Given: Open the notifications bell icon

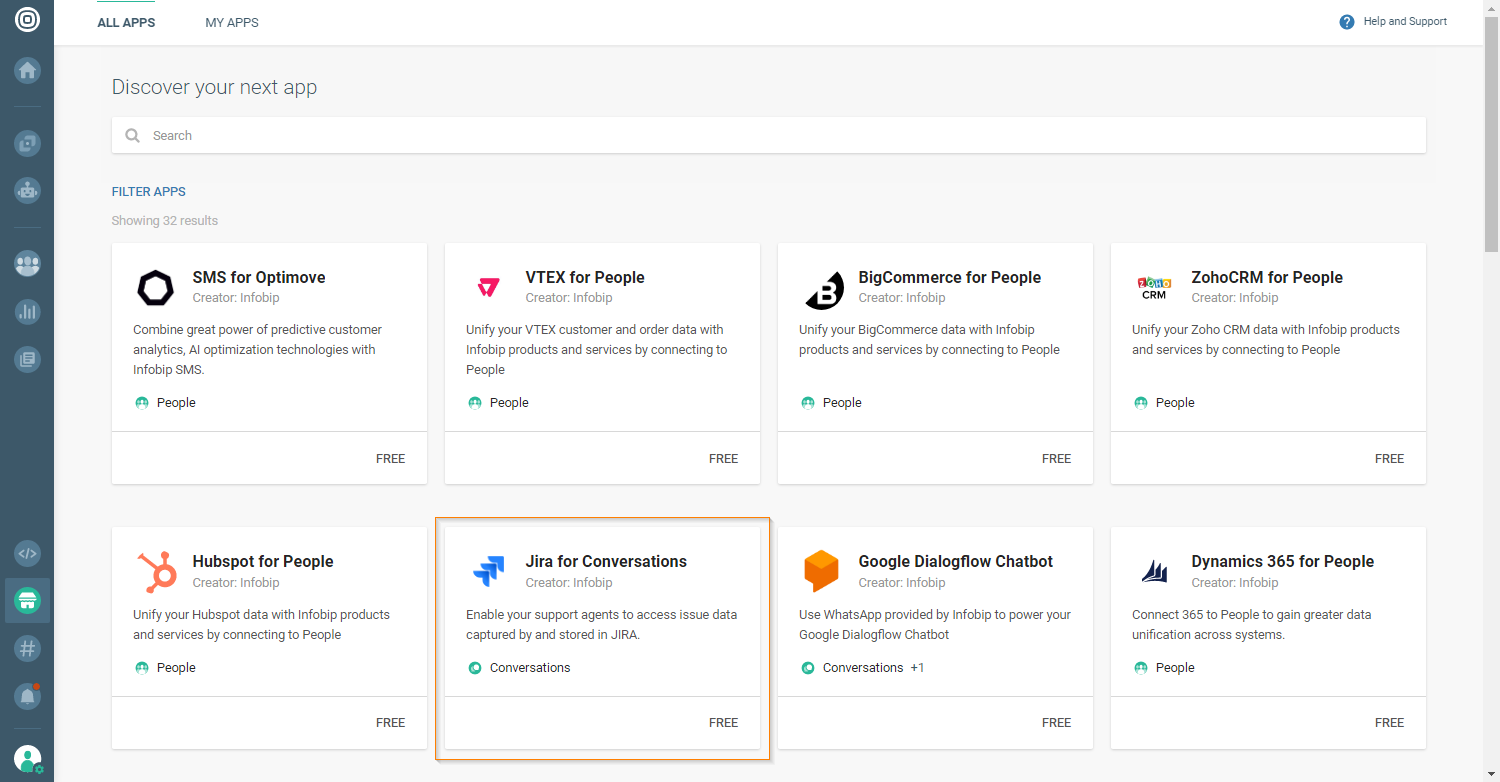Looking at the screenshot, I should 27,695.
